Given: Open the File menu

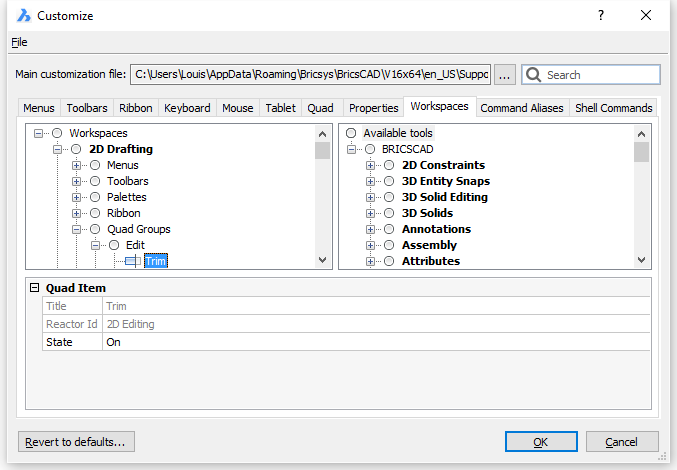Looking at the screenshot, I should pos(19,42).
